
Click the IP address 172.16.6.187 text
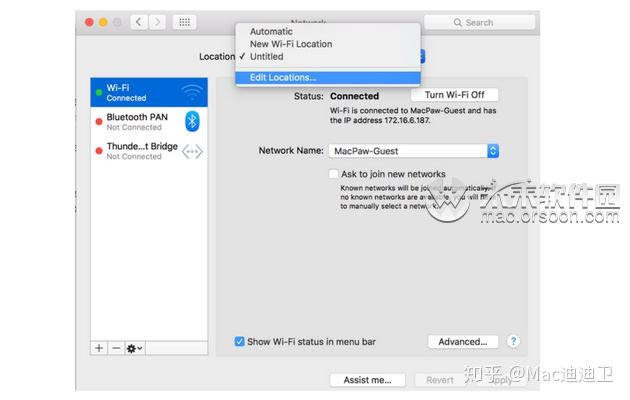tap(407, 120)
